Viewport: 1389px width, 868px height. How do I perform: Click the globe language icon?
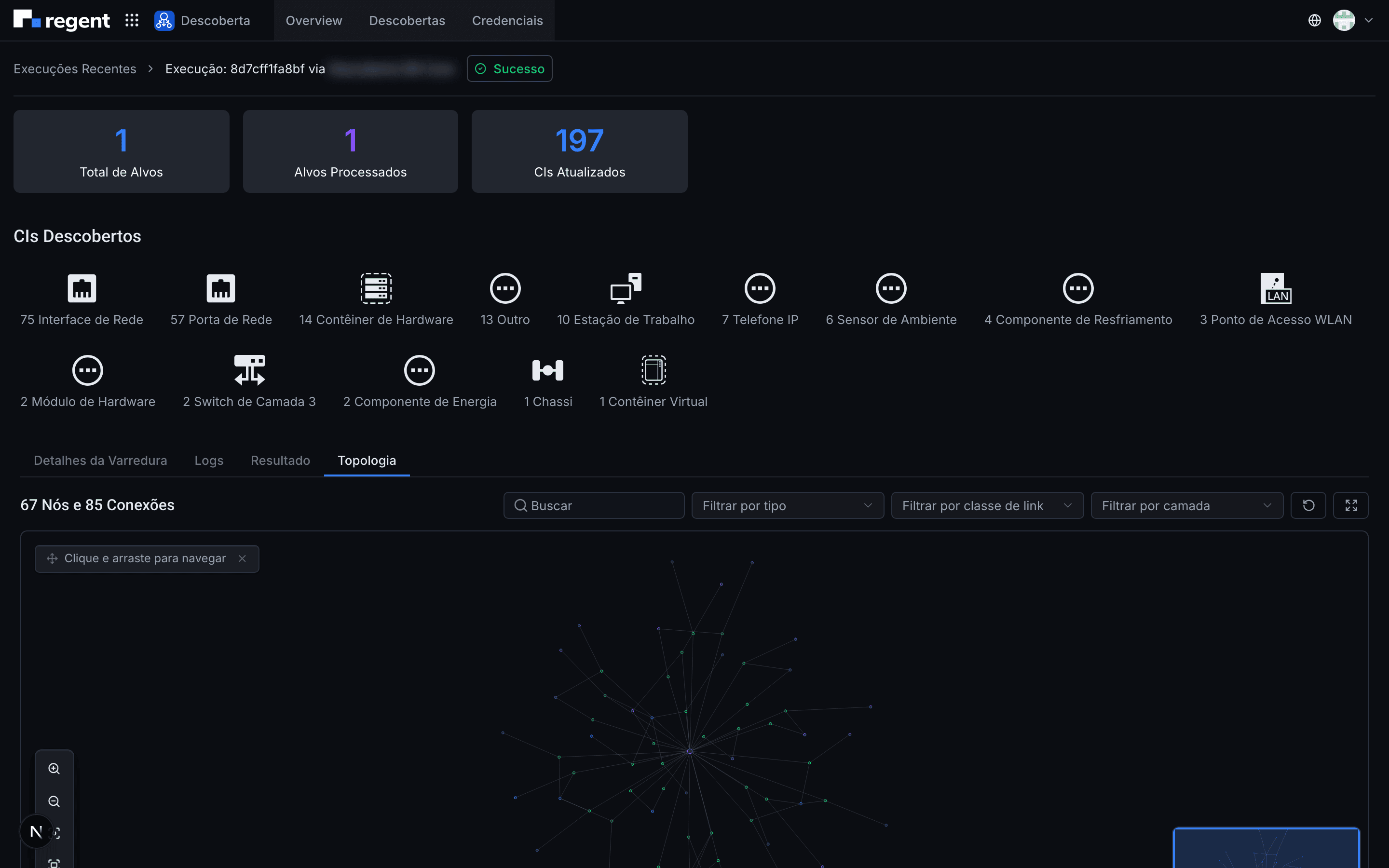(x=1314, y=21)
